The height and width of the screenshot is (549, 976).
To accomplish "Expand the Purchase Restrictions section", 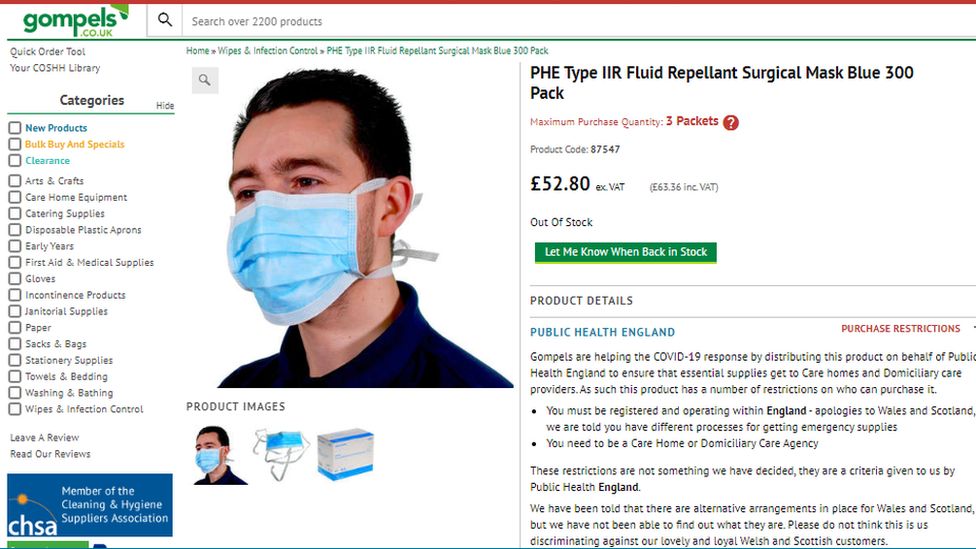I will point(901,329).
